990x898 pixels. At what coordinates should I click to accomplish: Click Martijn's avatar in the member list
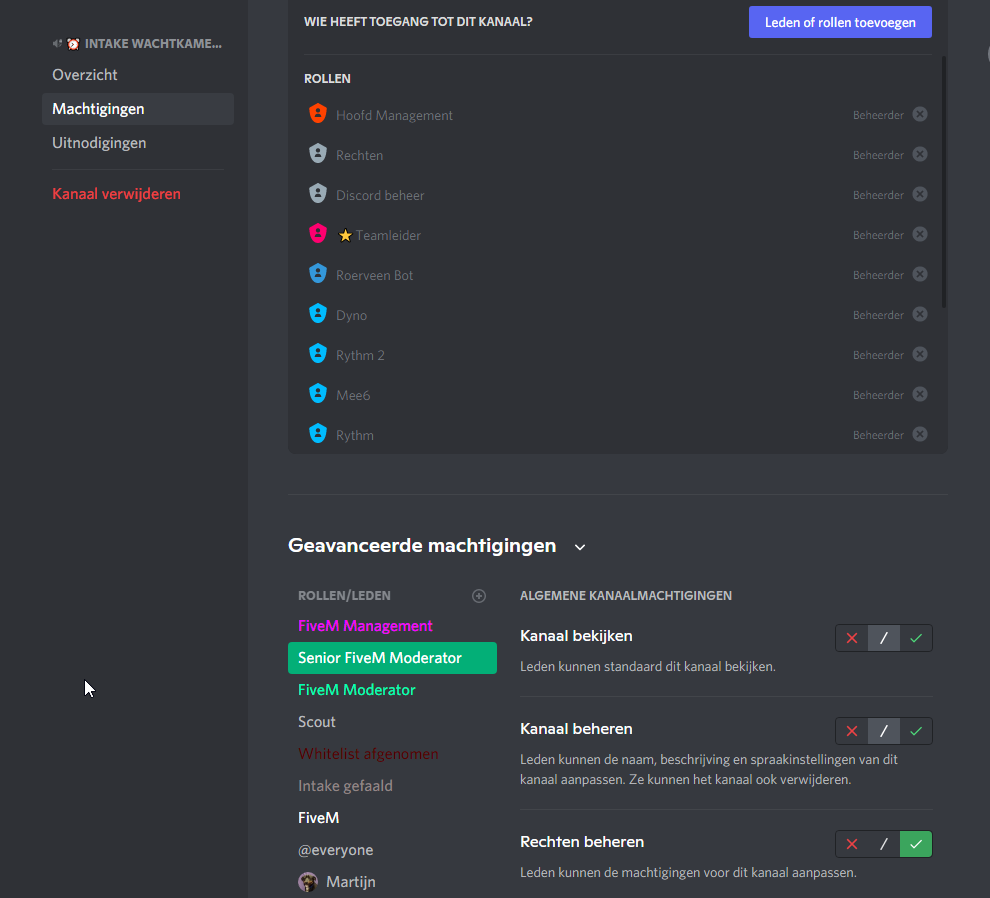point(308,882)
